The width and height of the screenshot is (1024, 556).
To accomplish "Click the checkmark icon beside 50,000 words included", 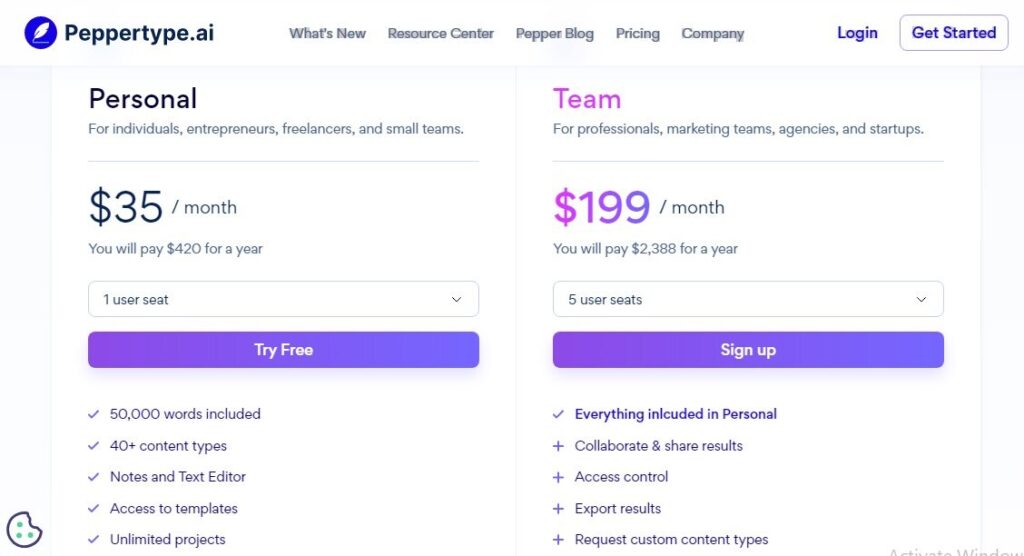I will tap(94, 414).
